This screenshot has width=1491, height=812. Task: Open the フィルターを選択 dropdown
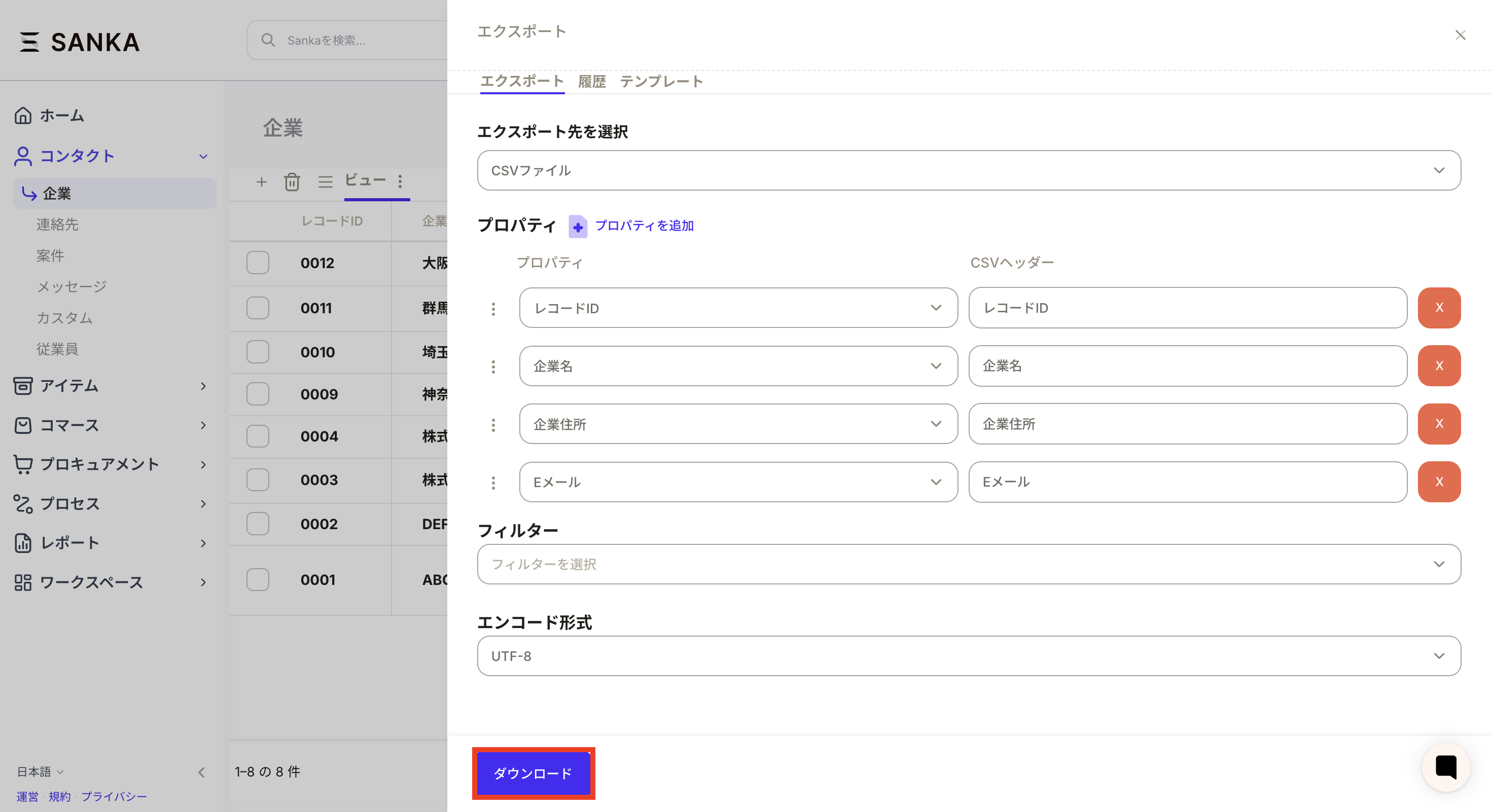[x=968, y=564]
